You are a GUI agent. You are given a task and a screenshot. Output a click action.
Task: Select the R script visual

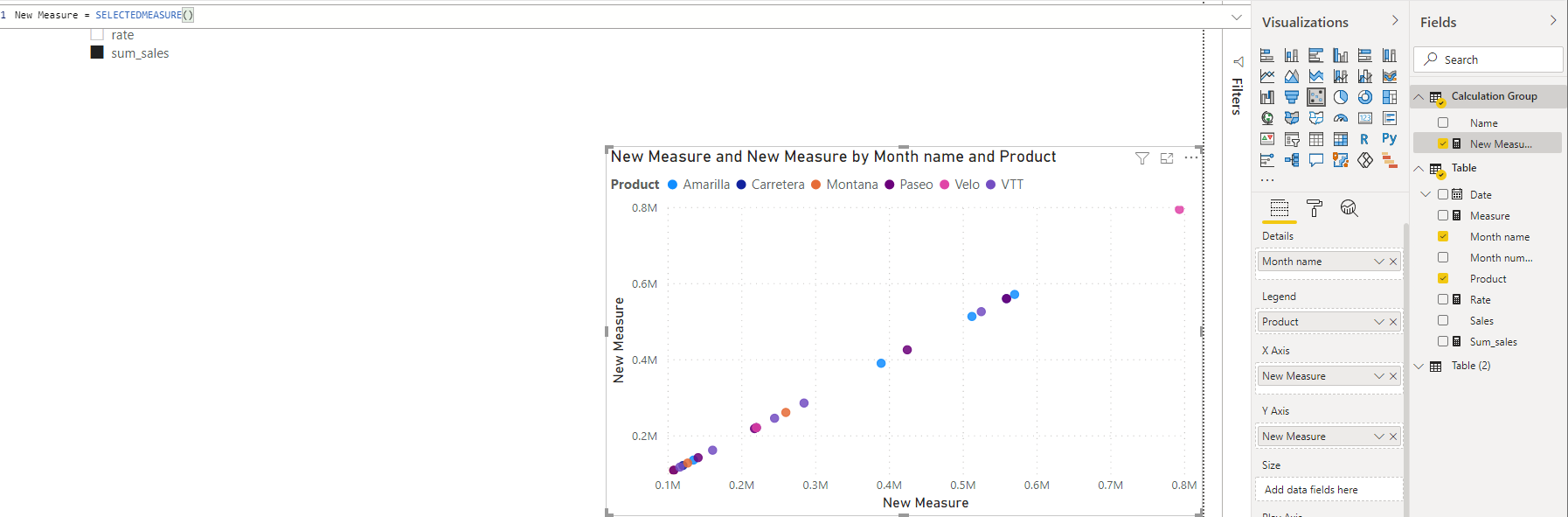(x=1365, y=139)
